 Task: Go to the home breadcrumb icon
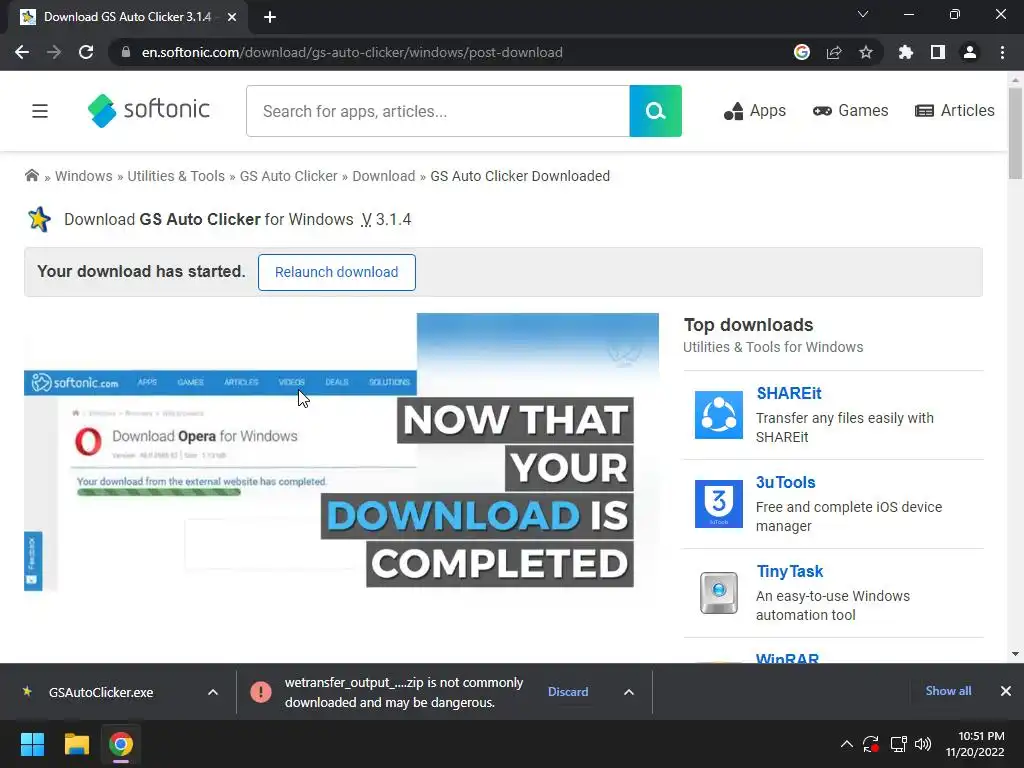point(31,176)
